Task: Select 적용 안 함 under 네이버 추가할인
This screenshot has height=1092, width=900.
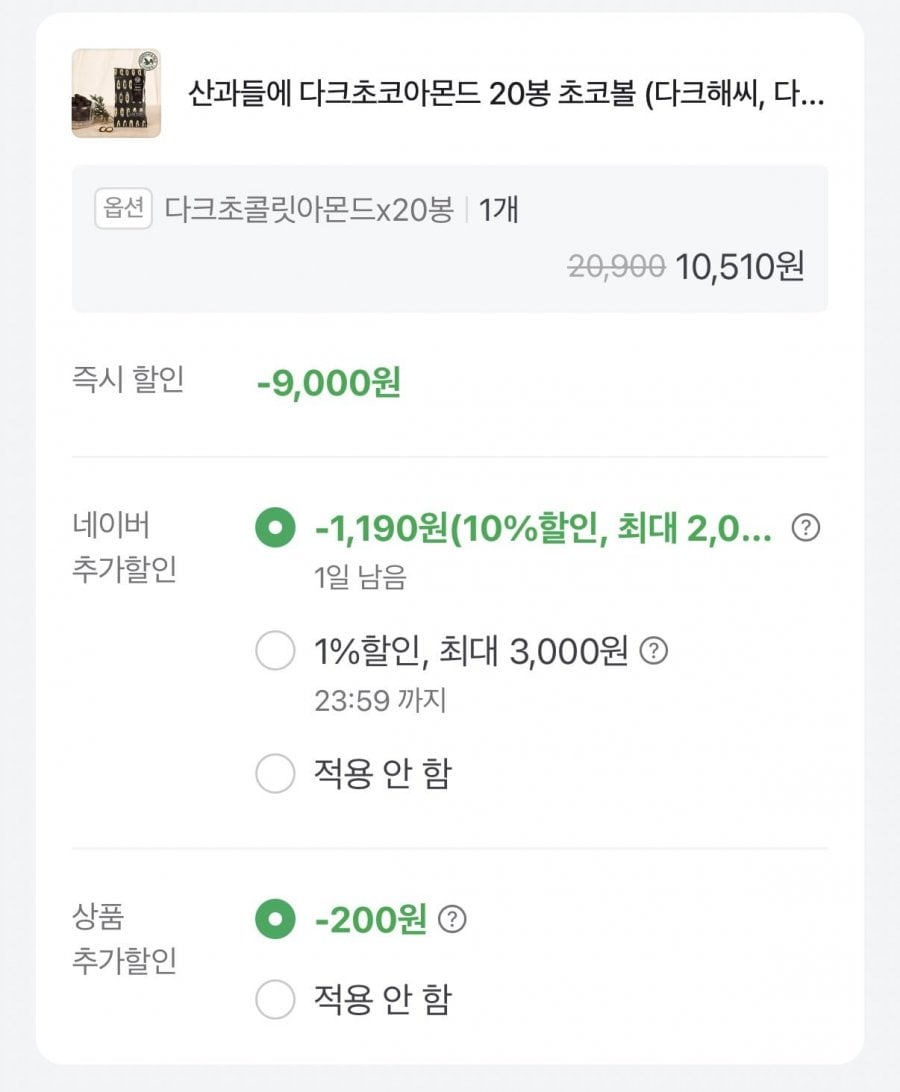Action: tap(276, 773)
